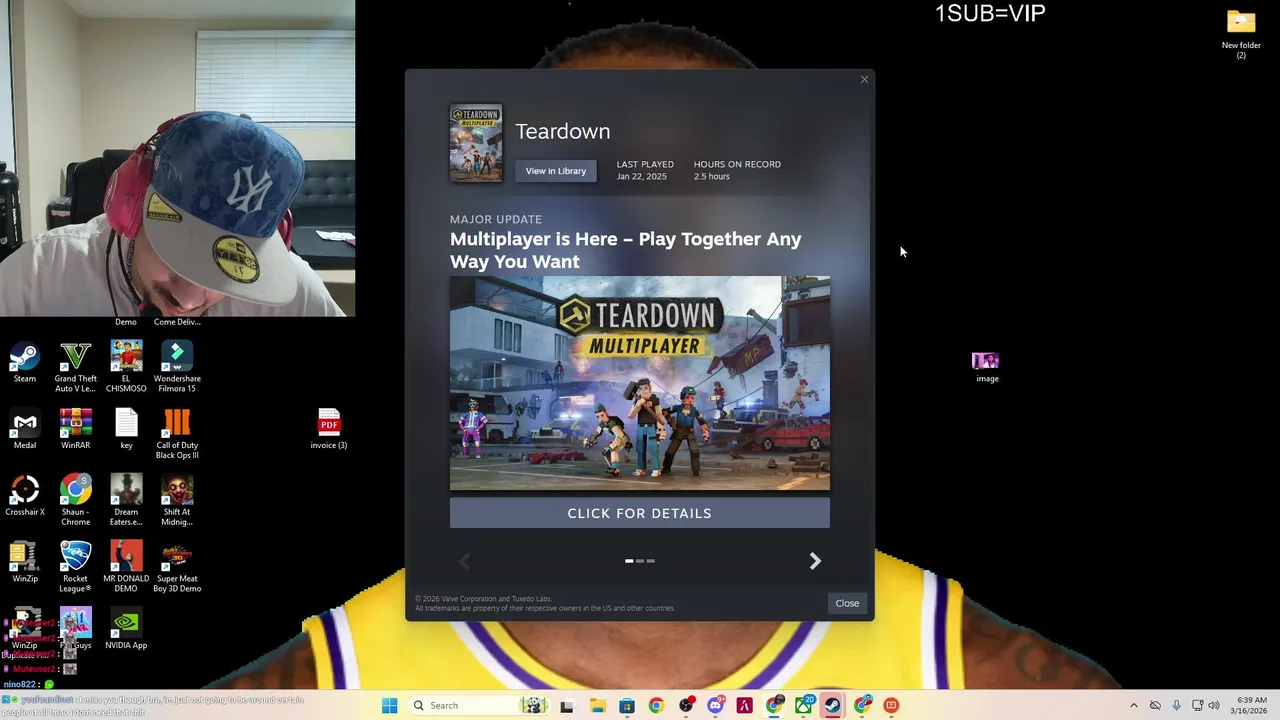Select the WinRAR desktop icon

pyautogui.click(x=75, y=430)
